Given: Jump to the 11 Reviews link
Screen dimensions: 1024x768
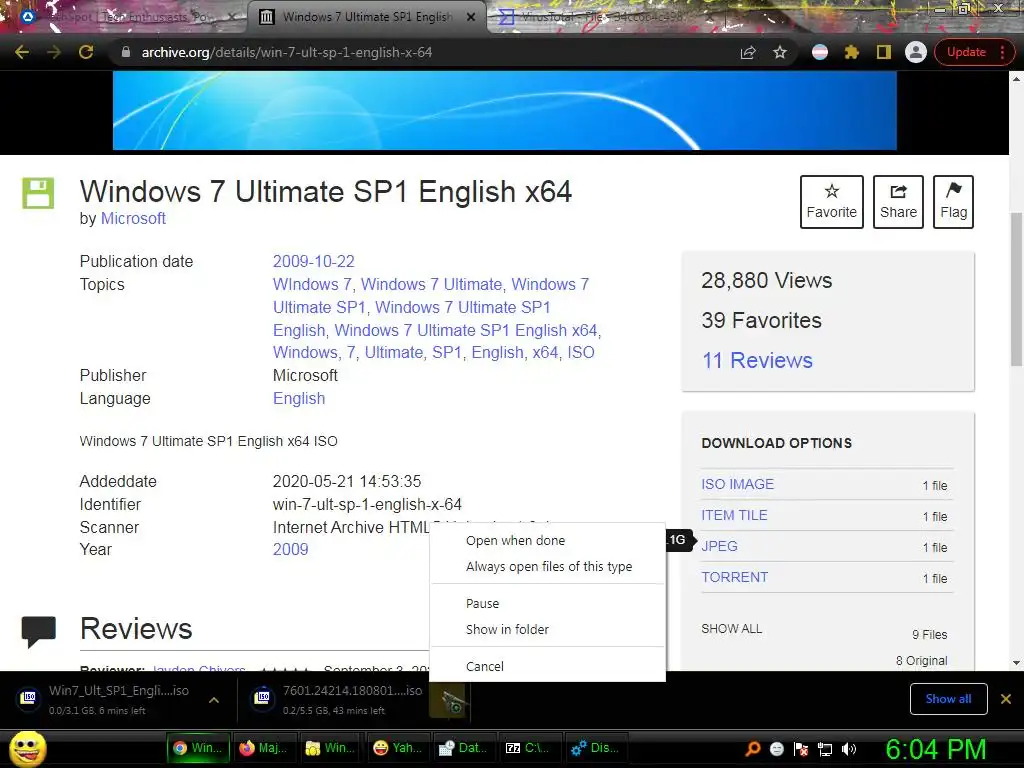Looking at the screenshot, I should point(757,360).
